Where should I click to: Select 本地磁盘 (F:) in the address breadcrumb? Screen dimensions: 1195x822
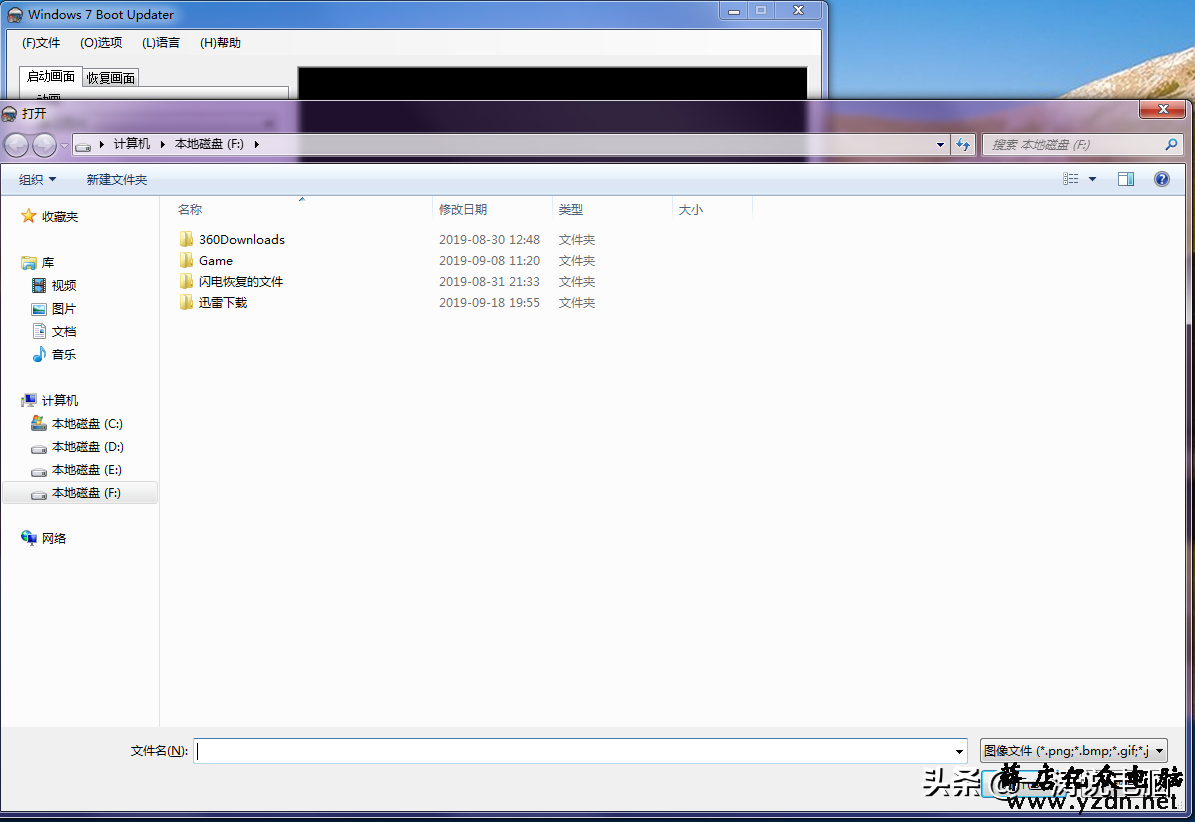point(209,144)
